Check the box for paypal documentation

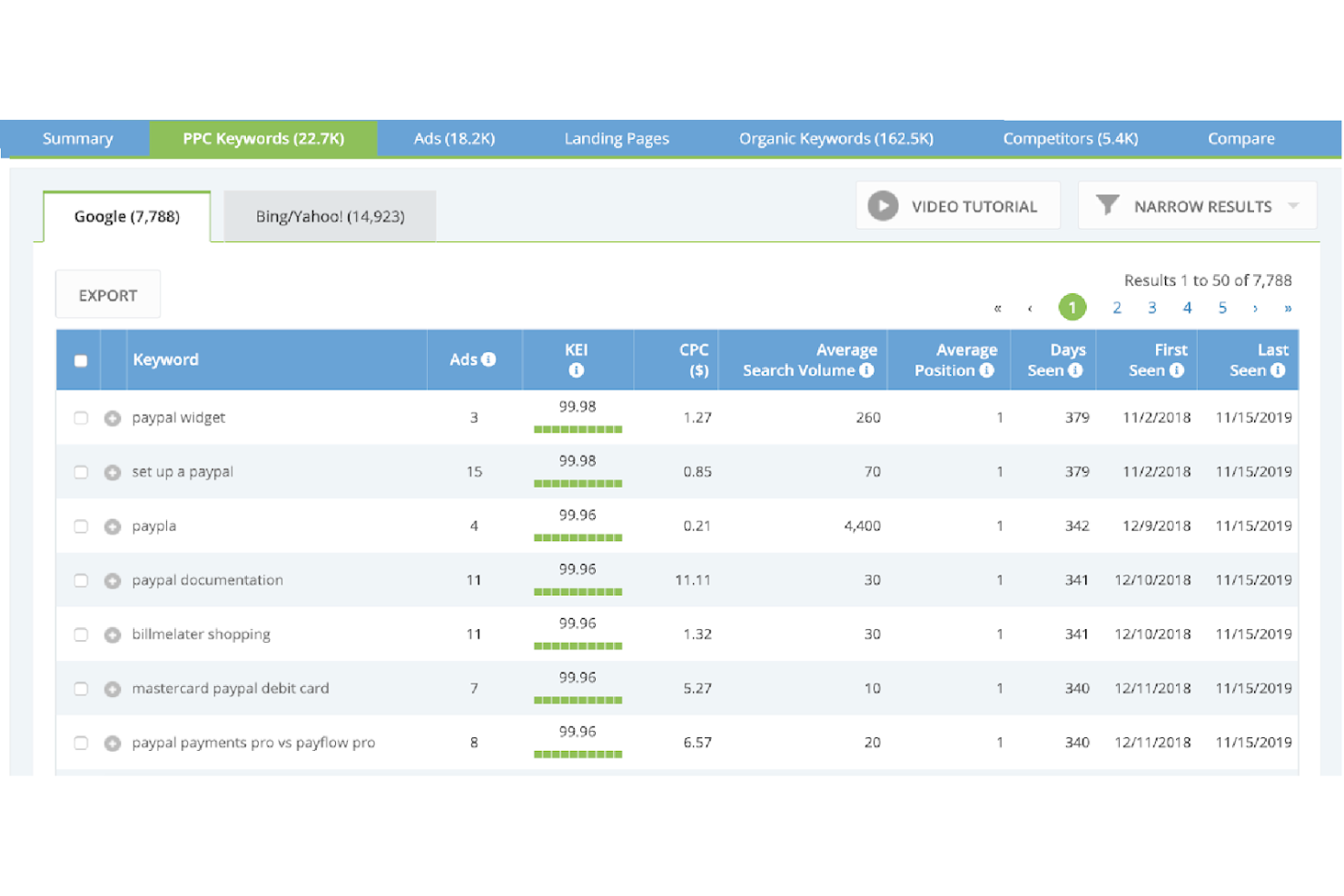click(81, 581)
